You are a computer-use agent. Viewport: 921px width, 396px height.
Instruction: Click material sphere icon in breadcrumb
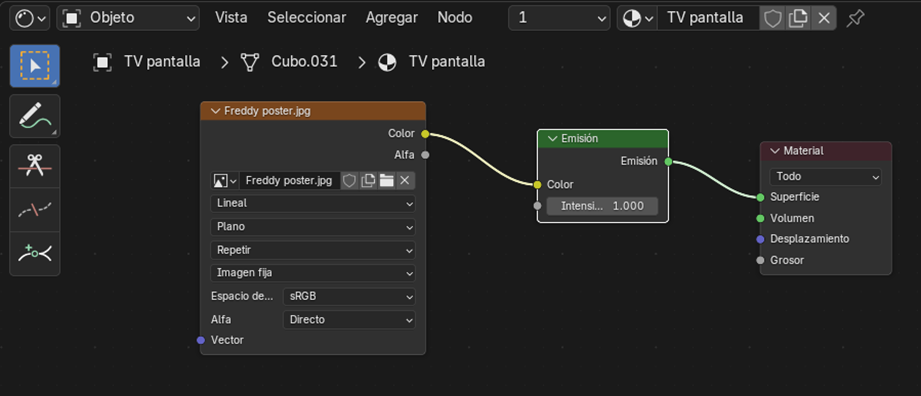pyautogui.click(x=387, y=62)
